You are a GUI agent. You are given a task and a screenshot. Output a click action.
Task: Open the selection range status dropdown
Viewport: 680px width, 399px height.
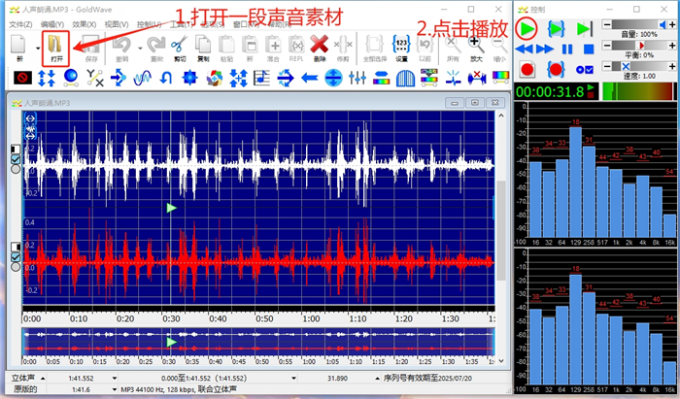294,378
